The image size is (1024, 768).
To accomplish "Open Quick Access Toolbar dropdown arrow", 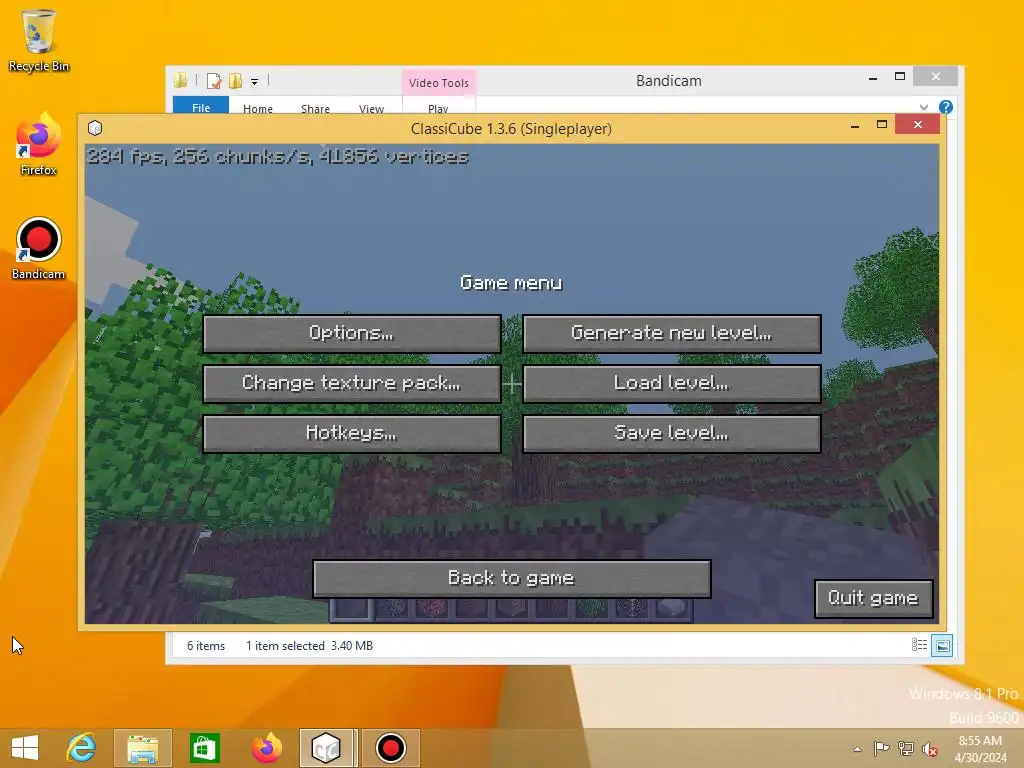I will (255, 82).
